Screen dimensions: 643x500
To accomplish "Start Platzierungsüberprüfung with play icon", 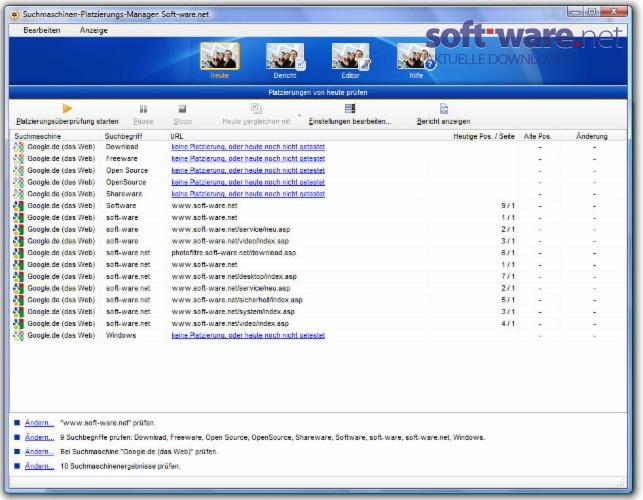I will pyautogui.click(x=67, y=108).
